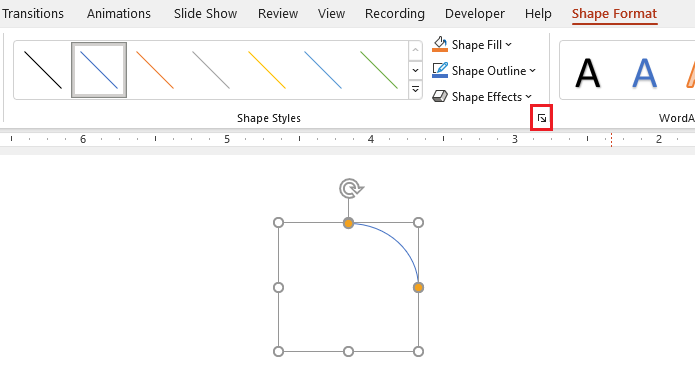Apply the yellow line shape style
695x390 pixels.
267,70
